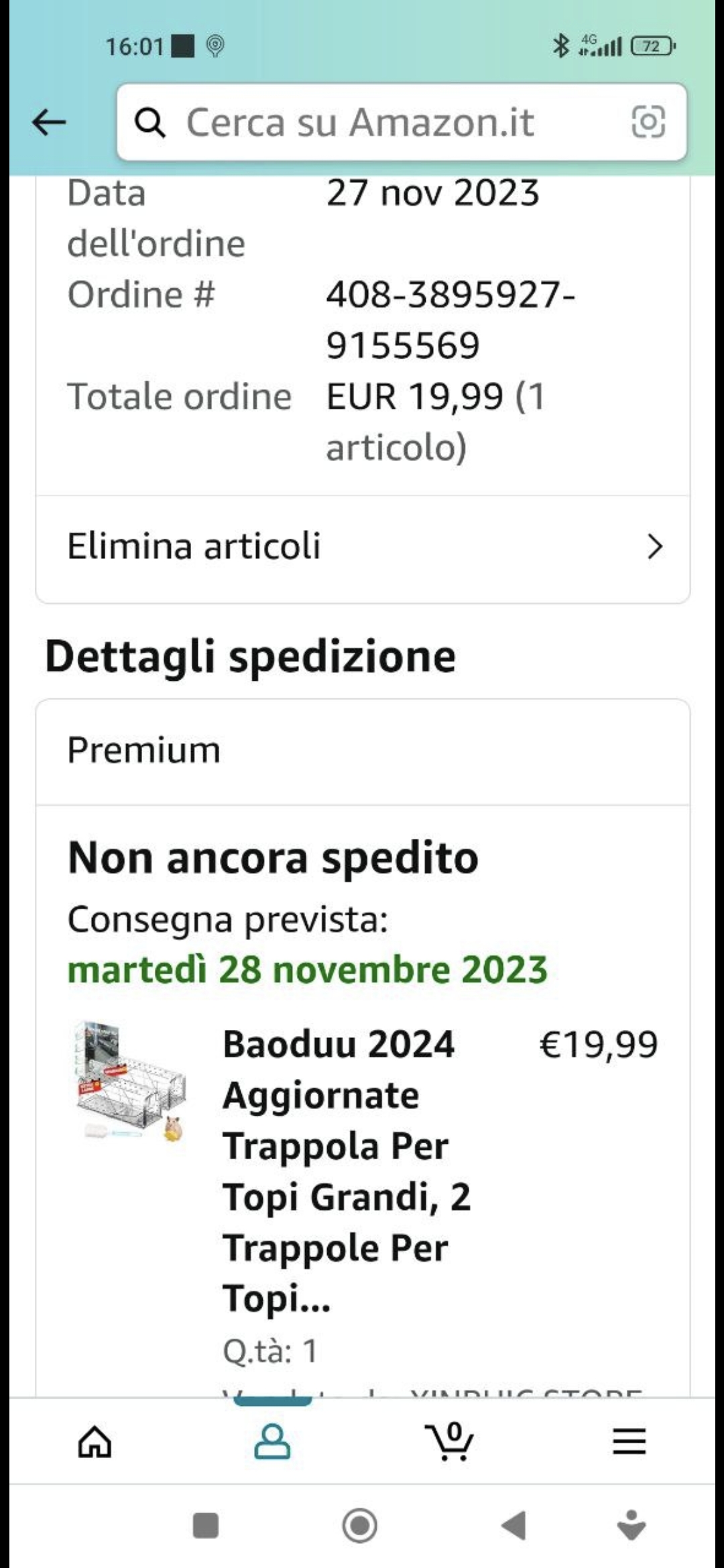Viewport: 724px width, 1568px height.
Task: Tap the green delivery date text
Action: 308,970
